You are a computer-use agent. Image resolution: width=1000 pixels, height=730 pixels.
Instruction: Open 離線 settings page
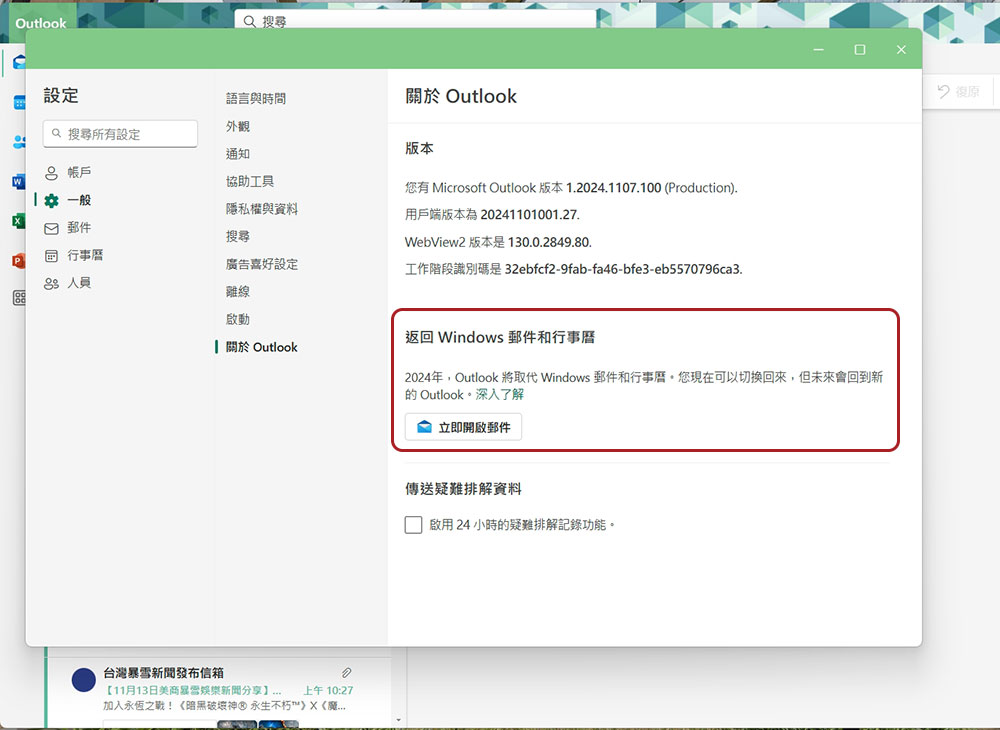tap(238, 291)
